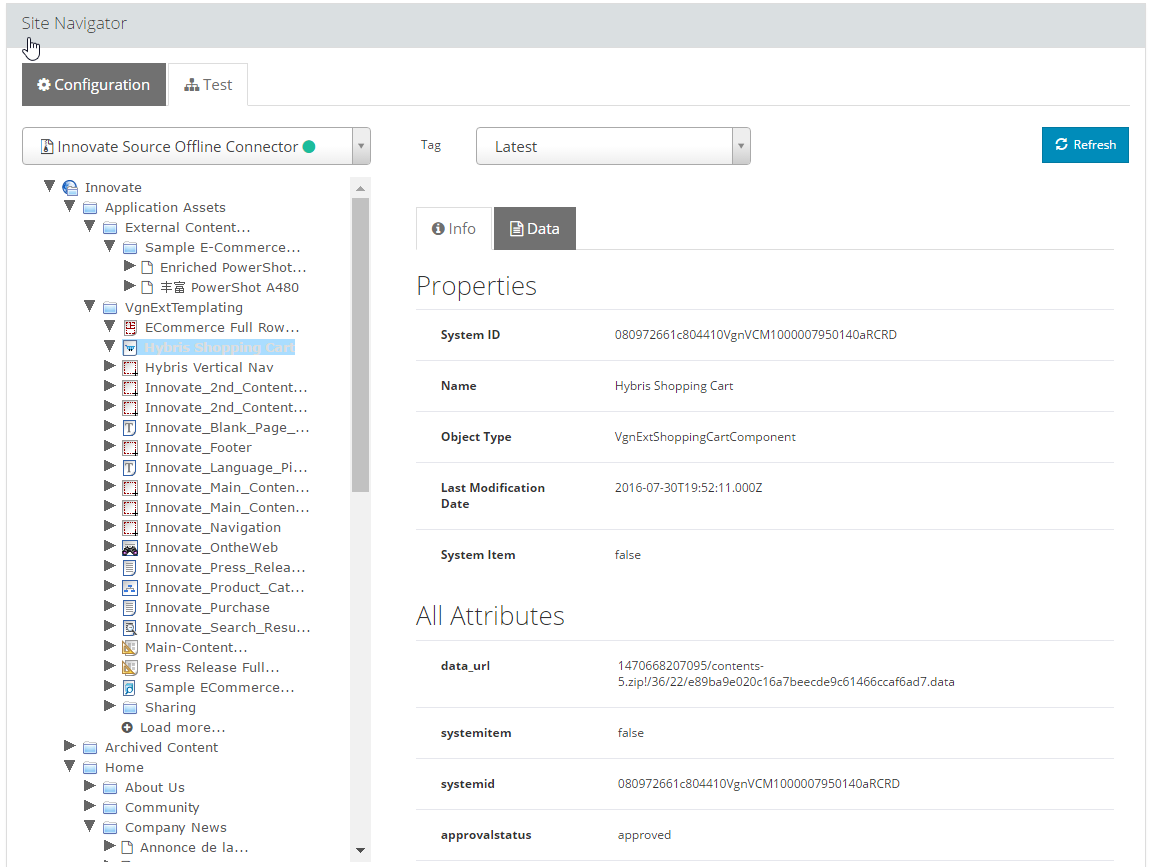The width and height of the screenshot is (1153, 867).
Task: Select the Innovate_Footer tree item
Action: point(198,447)
